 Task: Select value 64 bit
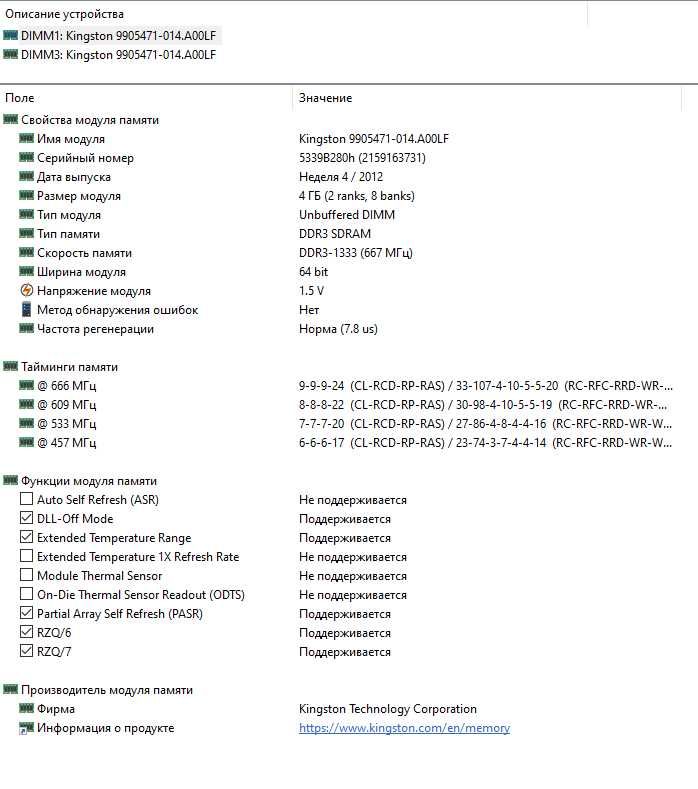(x=313, y=272)
